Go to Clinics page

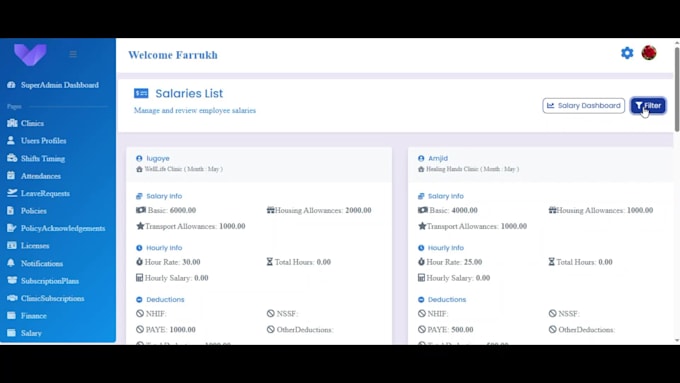tap(32, 123)
